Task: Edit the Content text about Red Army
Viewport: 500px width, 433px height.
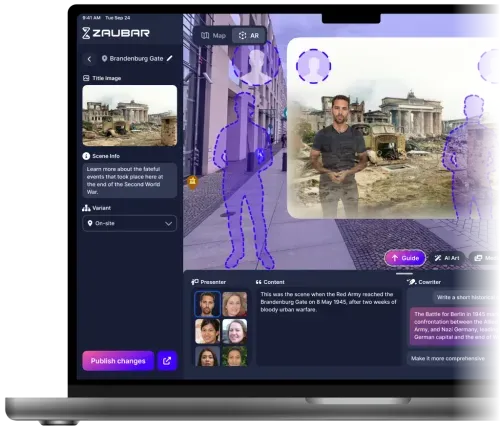Action: pos(329,327)
